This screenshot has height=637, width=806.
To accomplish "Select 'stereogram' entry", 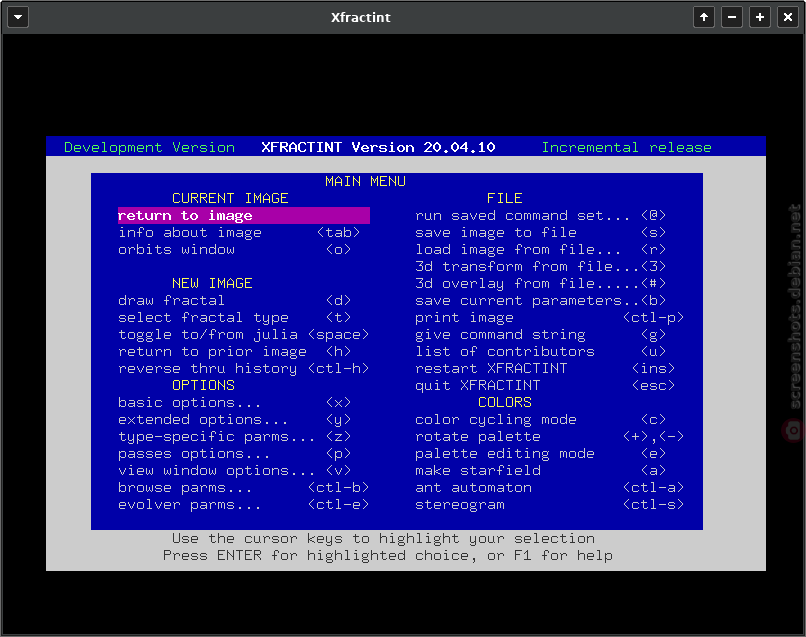I will click(549, 504).
